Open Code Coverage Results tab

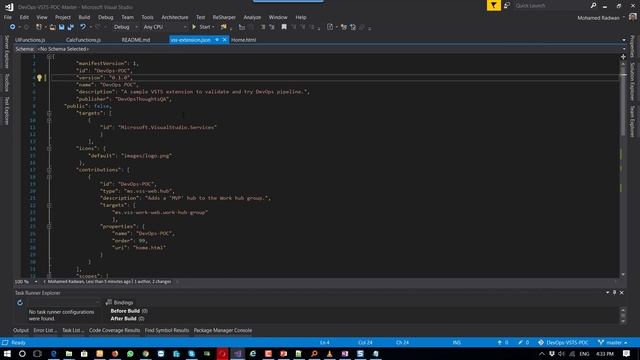point(114,330)
